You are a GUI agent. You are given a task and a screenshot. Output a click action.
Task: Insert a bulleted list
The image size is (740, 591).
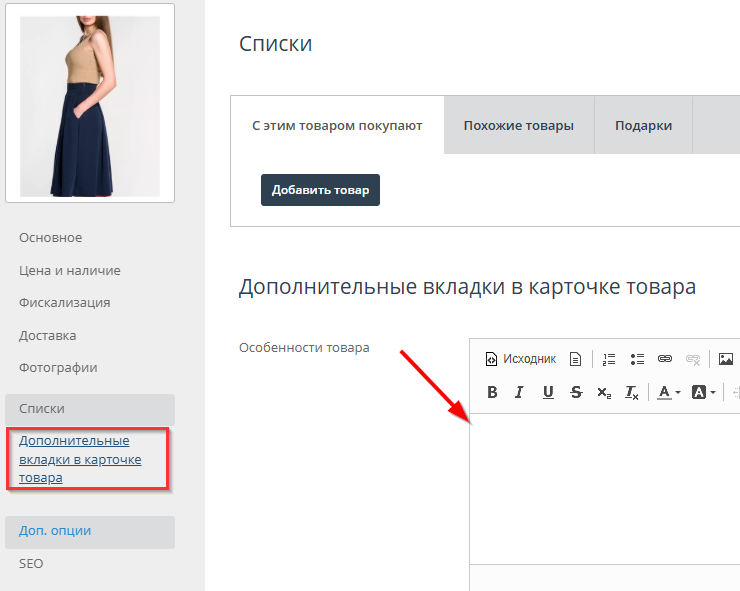click(x=637, y=359)
